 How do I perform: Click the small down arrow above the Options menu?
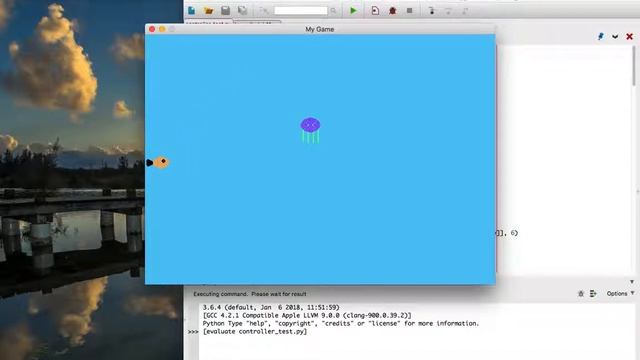point(632,282)
